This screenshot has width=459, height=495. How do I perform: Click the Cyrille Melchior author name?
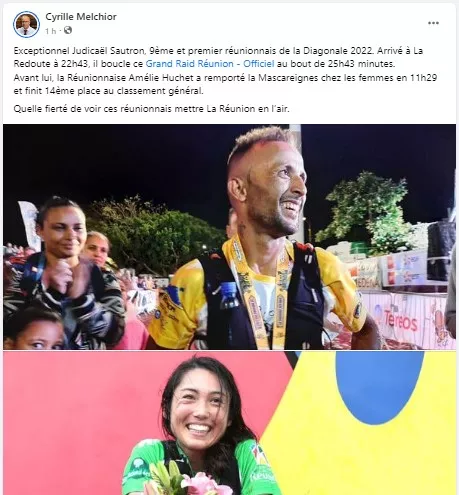81,17
